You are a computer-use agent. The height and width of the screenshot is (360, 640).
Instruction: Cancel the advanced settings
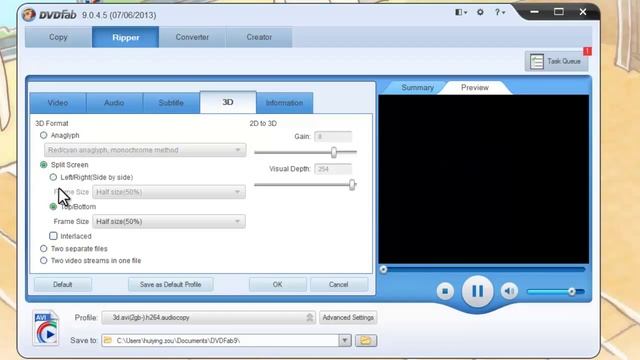[338, 284]
